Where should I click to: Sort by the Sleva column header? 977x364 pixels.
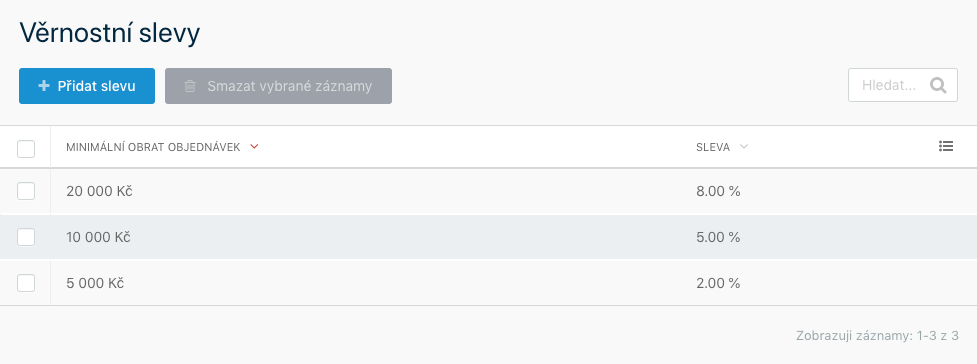pos(713,147)
